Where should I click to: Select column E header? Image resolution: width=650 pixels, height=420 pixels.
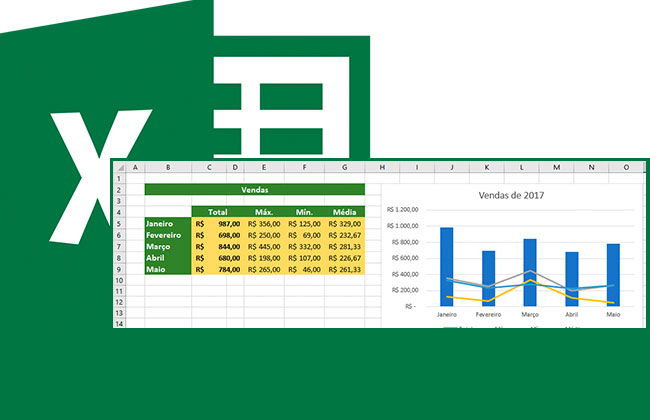pyautogui.click(x=264, y=168)
